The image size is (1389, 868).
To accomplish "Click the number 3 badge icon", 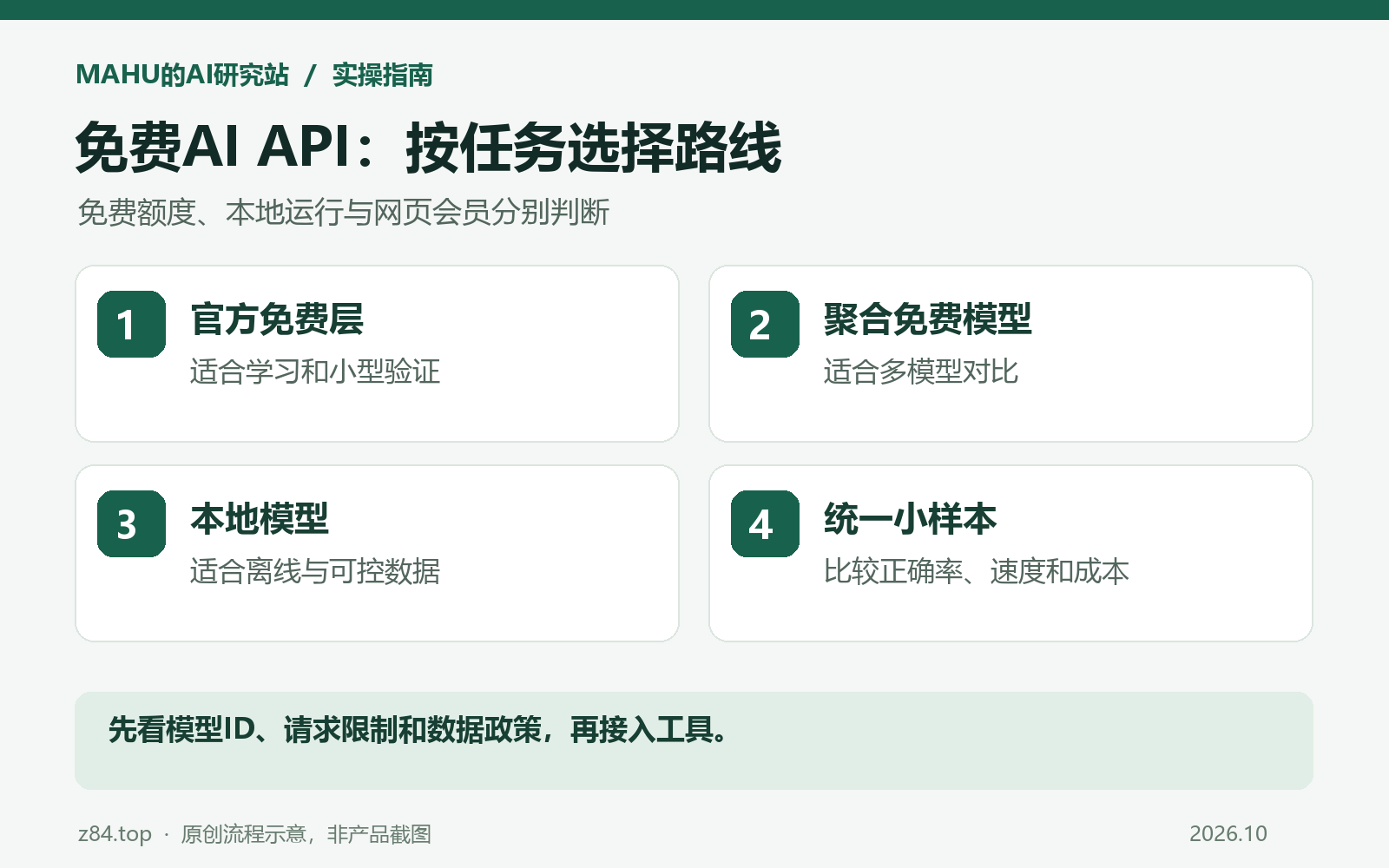I will click(x=131, y=523).
